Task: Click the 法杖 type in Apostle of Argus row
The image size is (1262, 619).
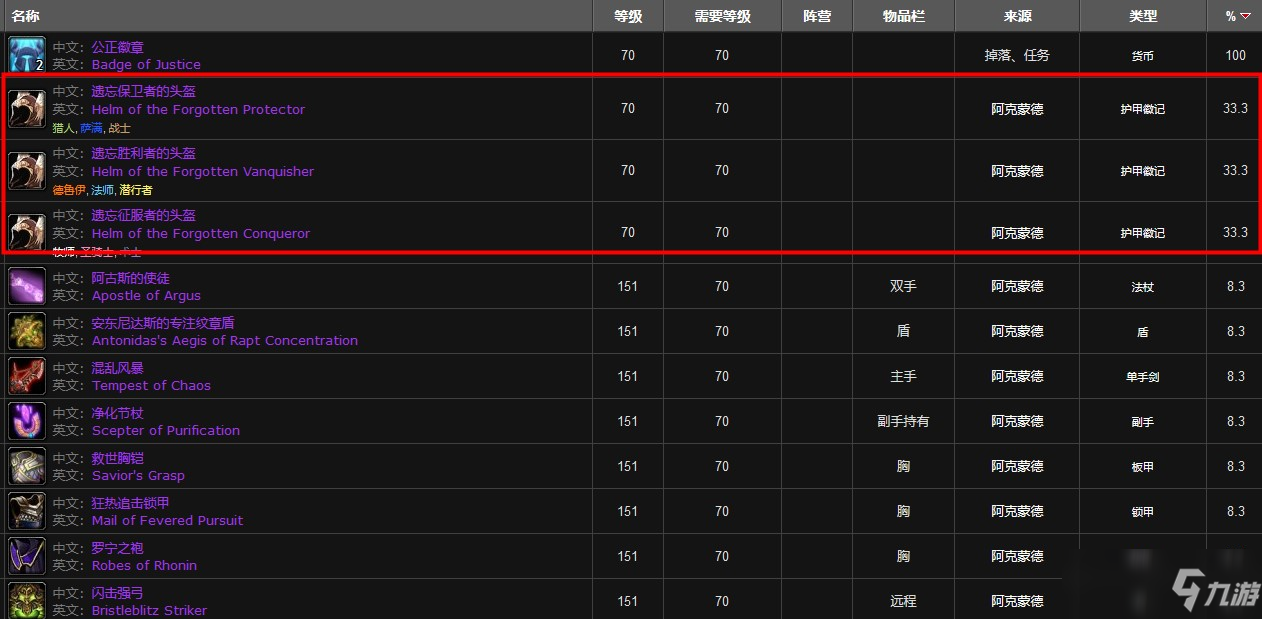Action: (1142, 287)
